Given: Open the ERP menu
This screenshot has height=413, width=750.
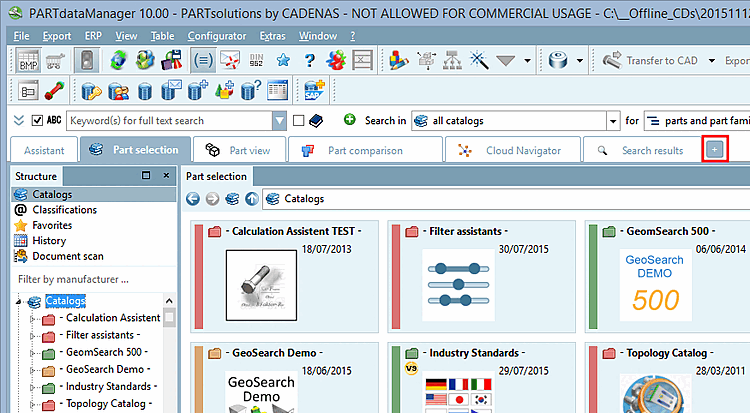Looking at the screenshot, I should [93, 36].
